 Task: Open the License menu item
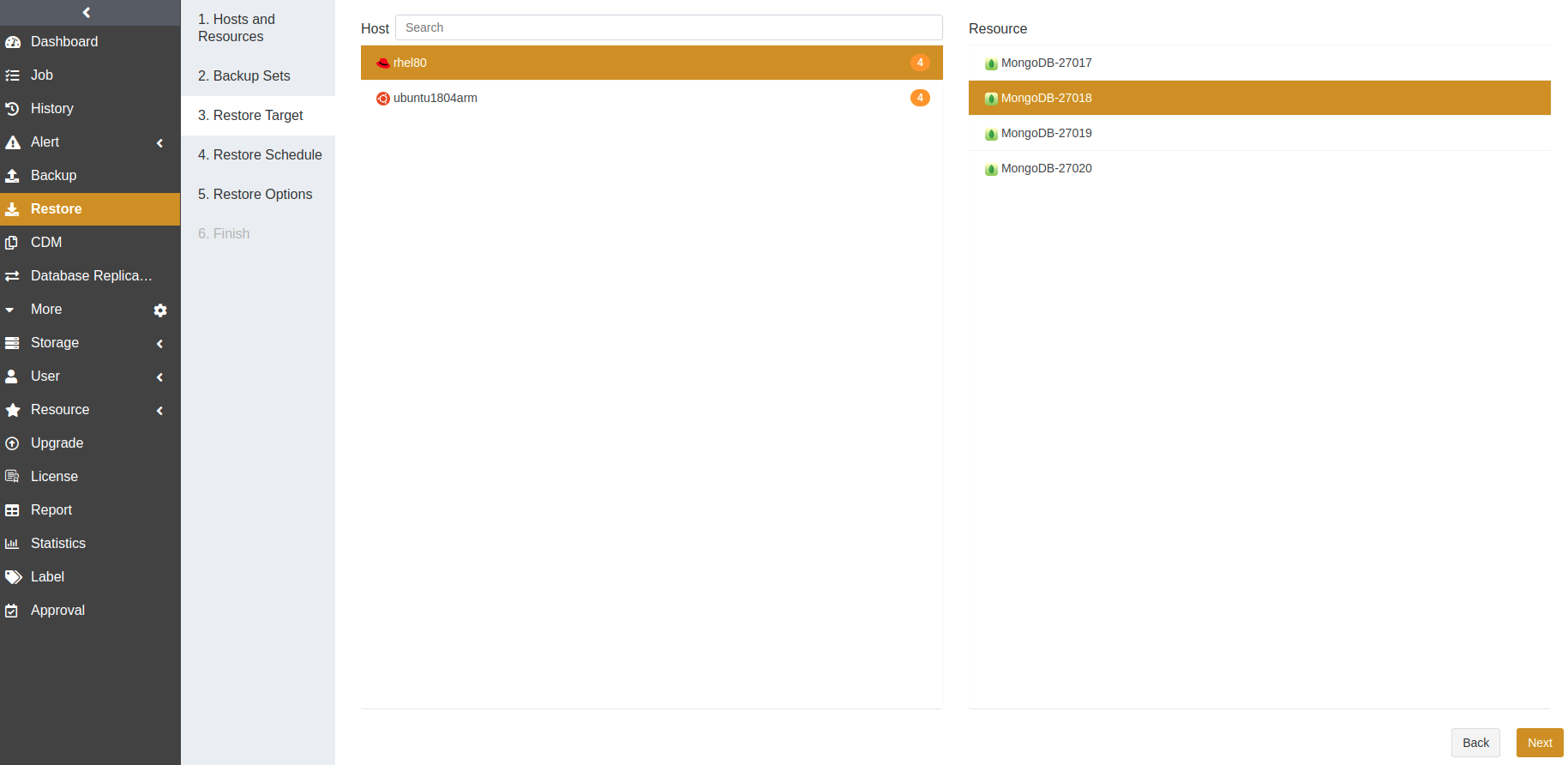pyautogui.click(x=90, y=476)
